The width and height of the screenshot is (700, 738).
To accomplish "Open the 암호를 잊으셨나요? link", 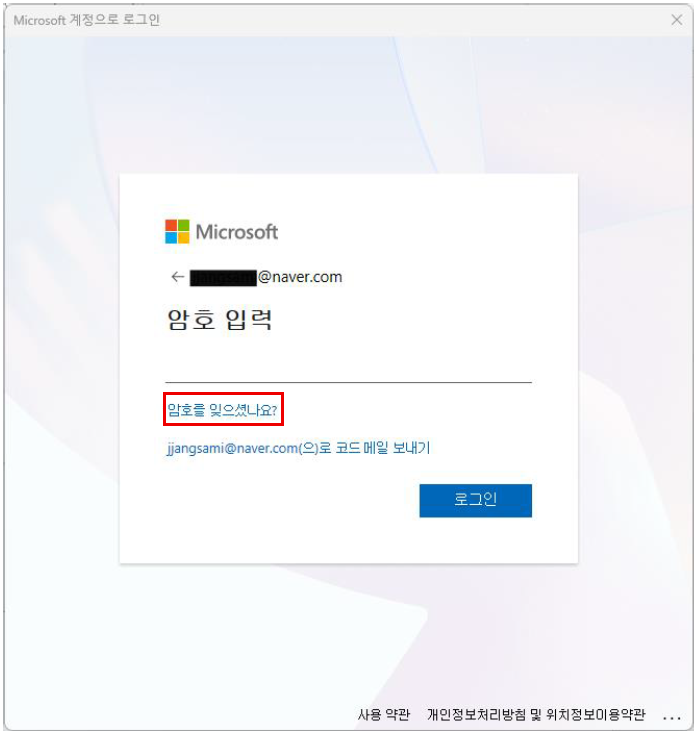I will 223,410.
